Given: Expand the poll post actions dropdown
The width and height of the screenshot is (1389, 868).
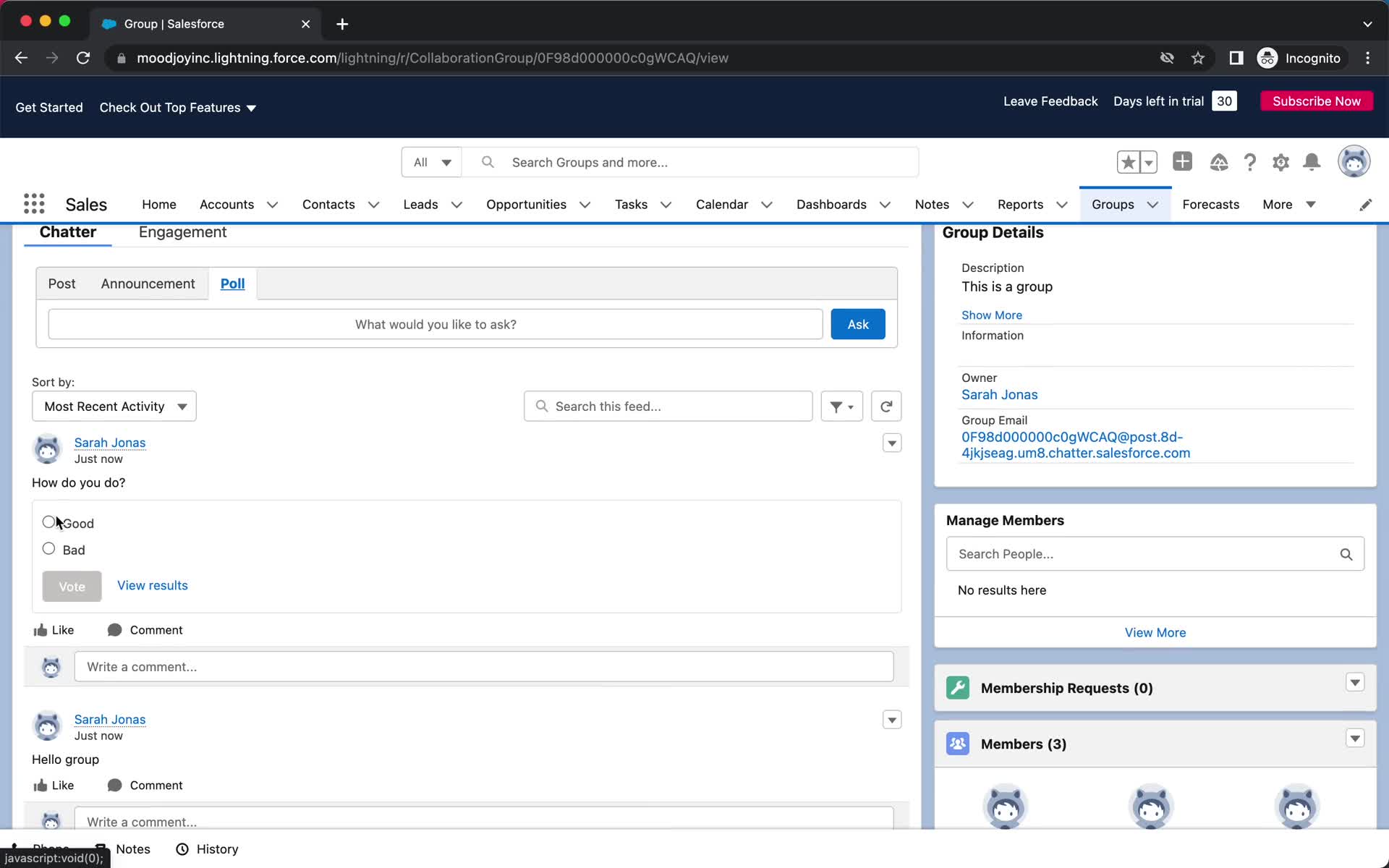Looking at the screenshot, I should [x=892, y=443].
